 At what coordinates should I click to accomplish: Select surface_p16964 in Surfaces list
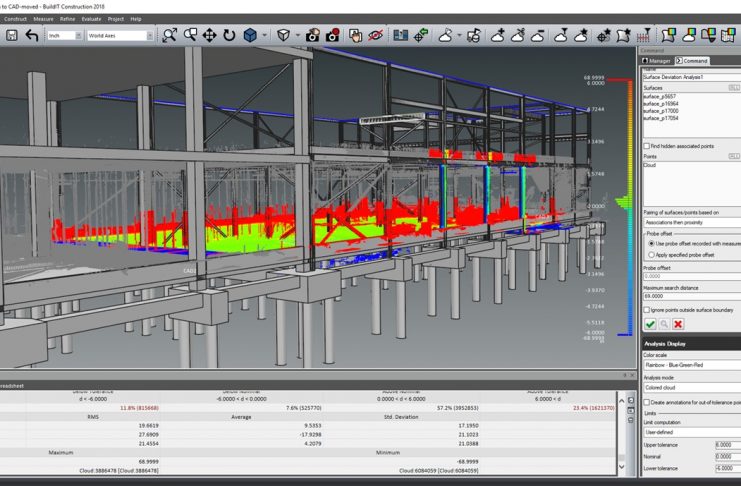(662, 103)
